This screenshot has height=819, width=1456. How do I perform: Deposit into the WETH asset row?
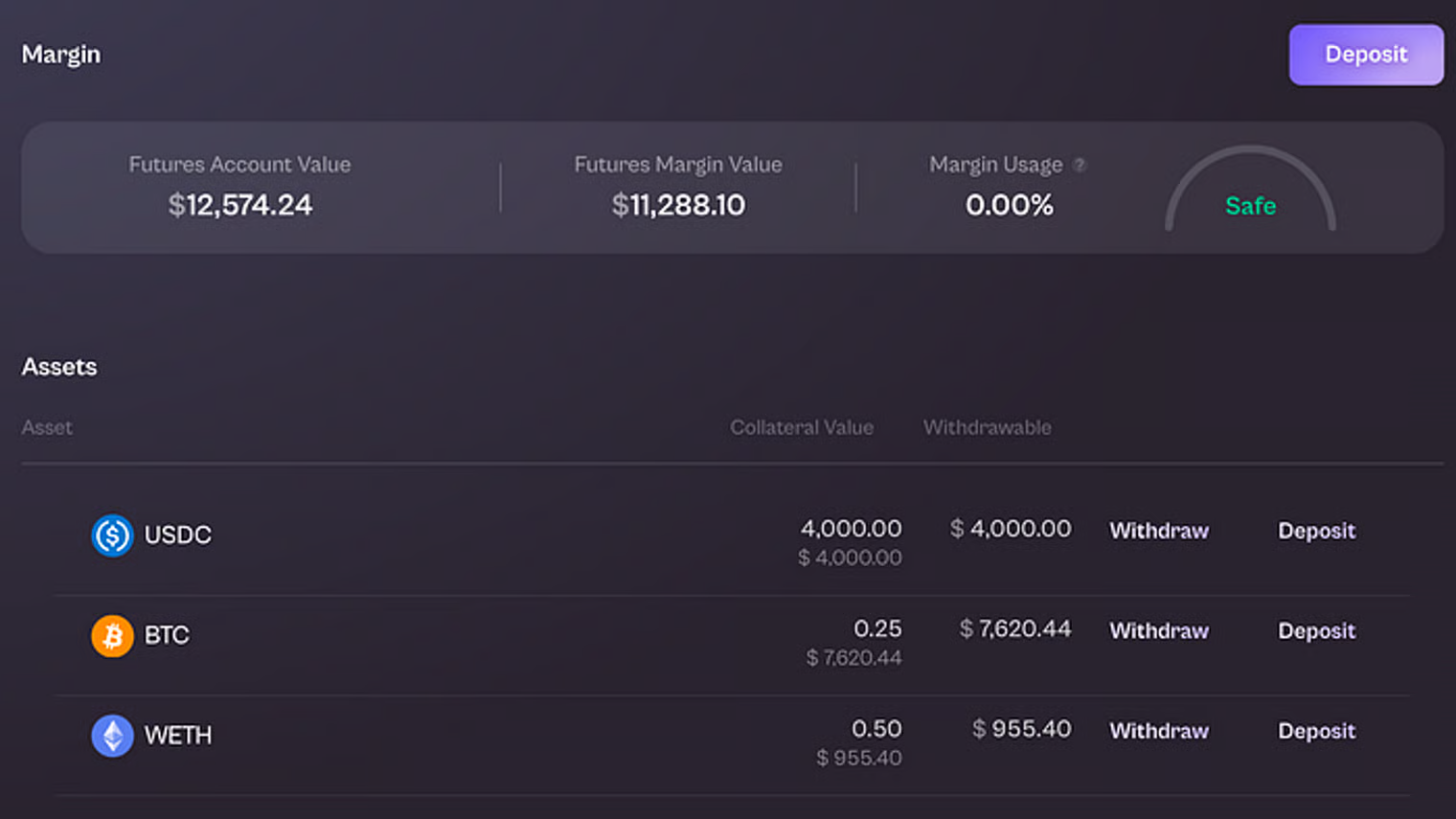(x=1316, y=731)
